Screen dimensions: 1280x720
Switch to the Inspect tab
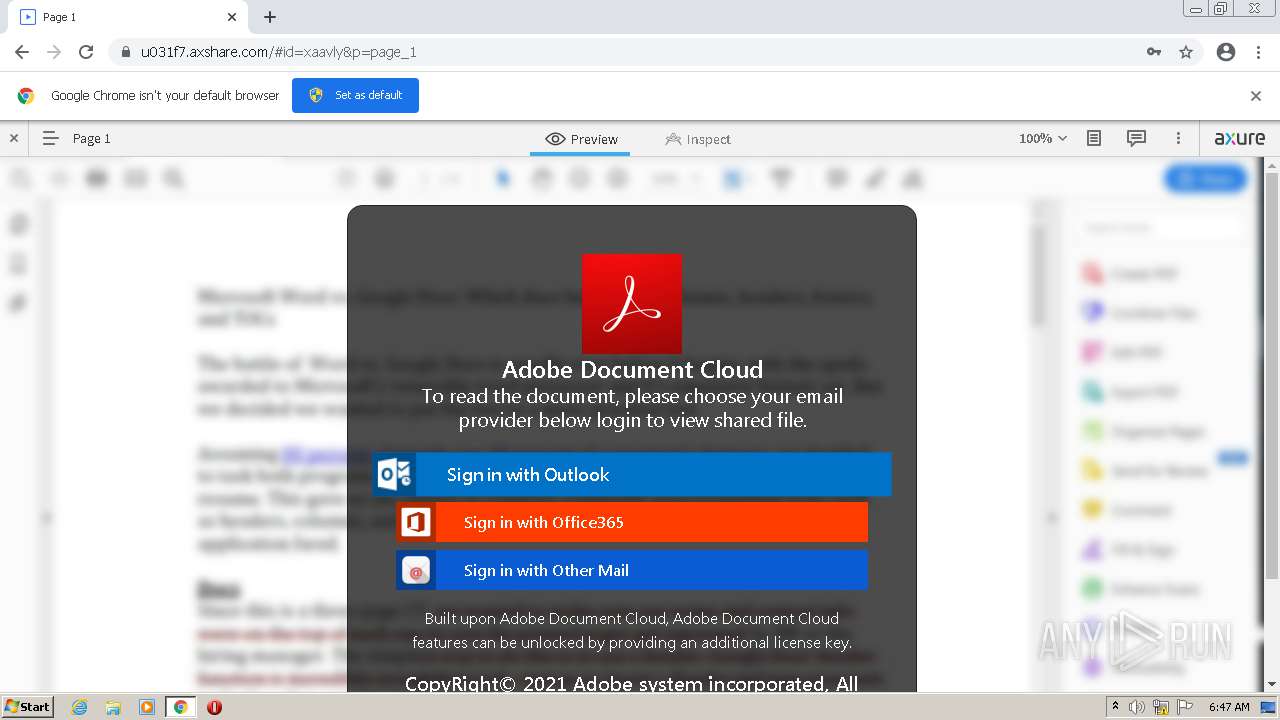click(x=698, y=139)
